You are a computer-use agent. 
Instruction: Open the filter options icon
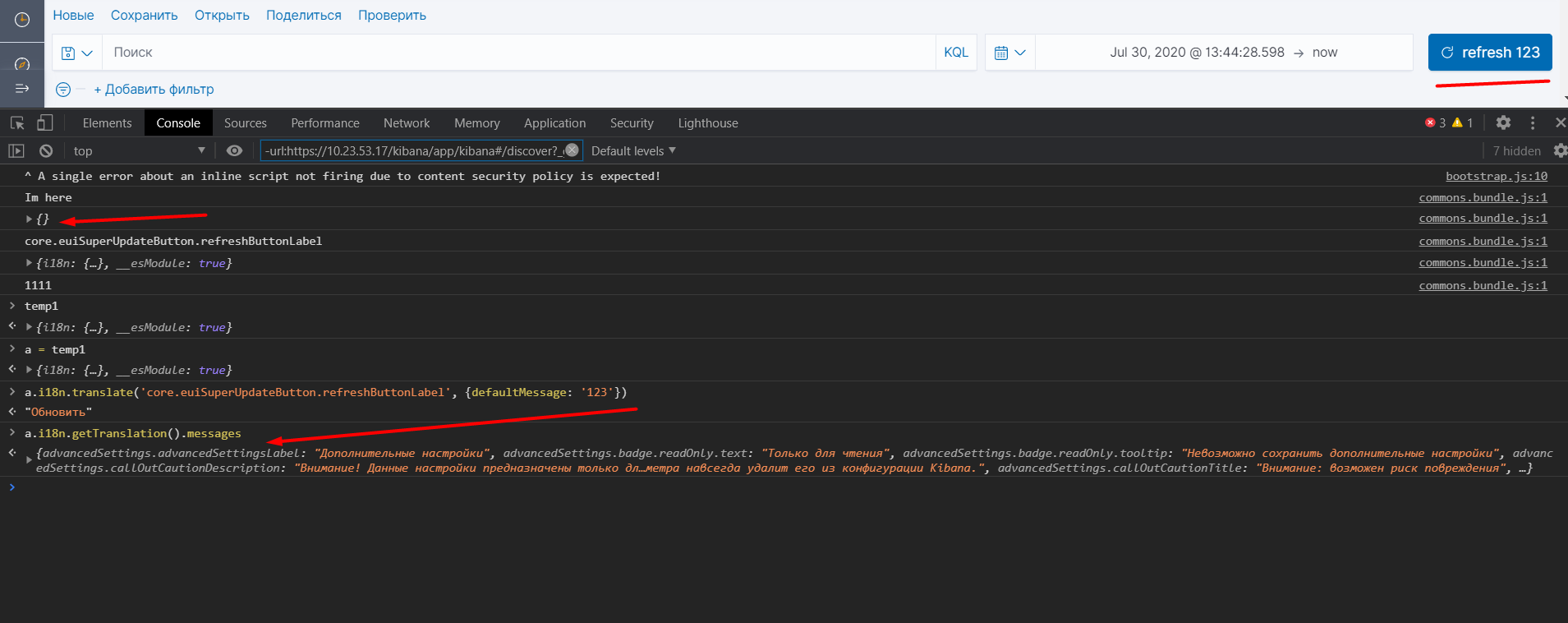(x=63, y=89)
